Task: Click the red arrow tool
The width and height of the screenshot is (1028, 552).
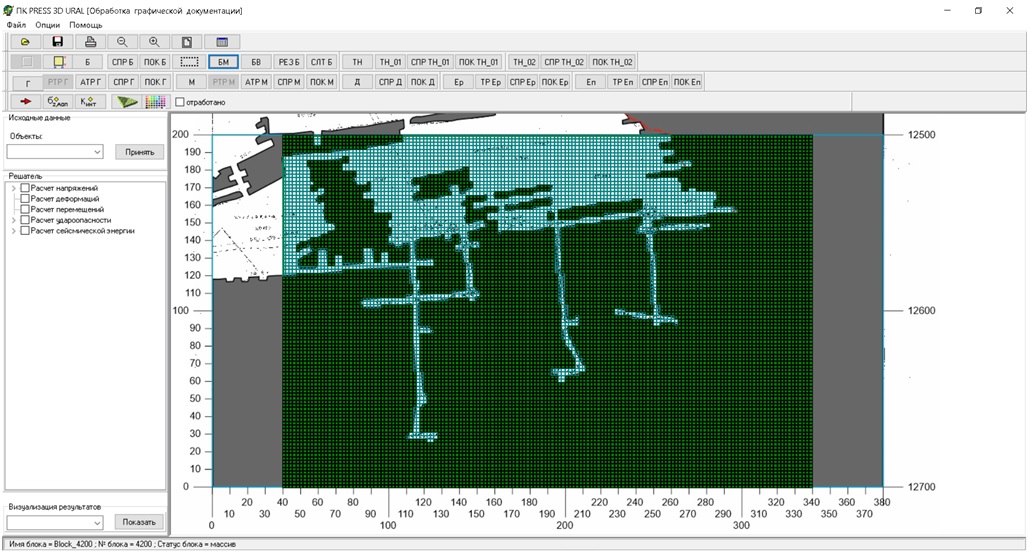Action: (x=26, y=102)
